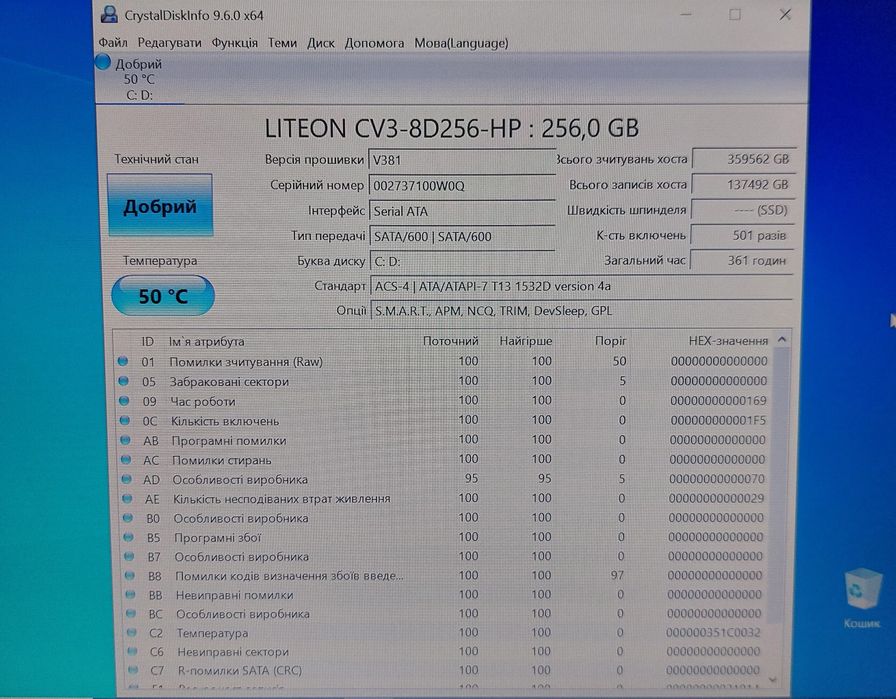Viewport: 896px width, 699px height.
Task: Click the status icon of attribute 0C
Action: [125, 421]
